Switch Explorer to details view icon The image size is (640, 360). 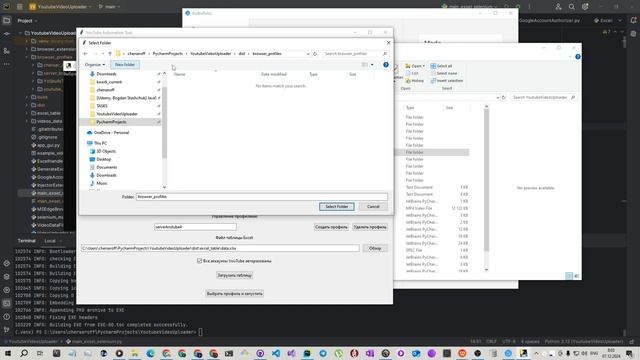point(569,276)
